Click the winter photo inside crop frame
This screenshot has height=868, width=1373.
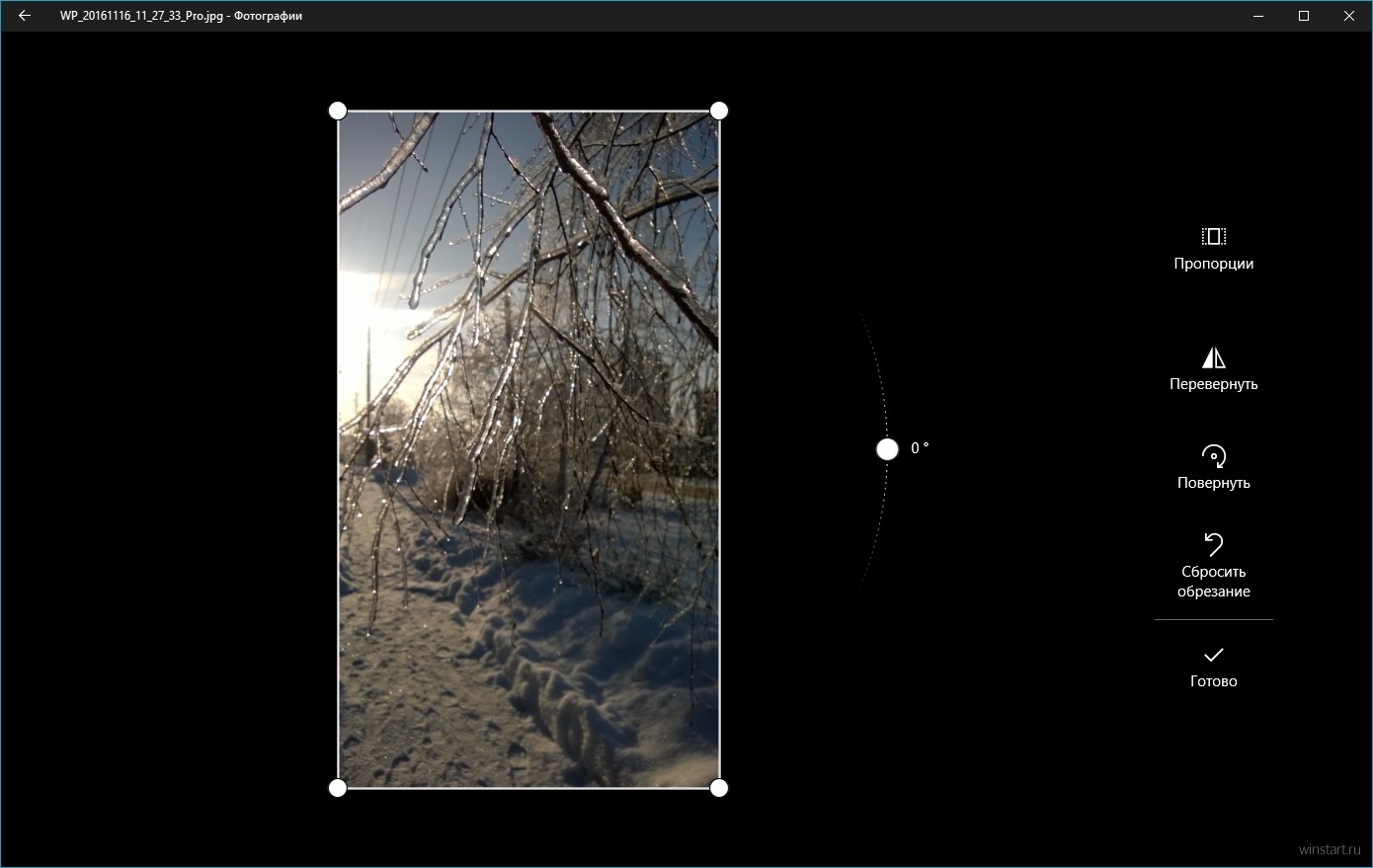coord(528,449)
